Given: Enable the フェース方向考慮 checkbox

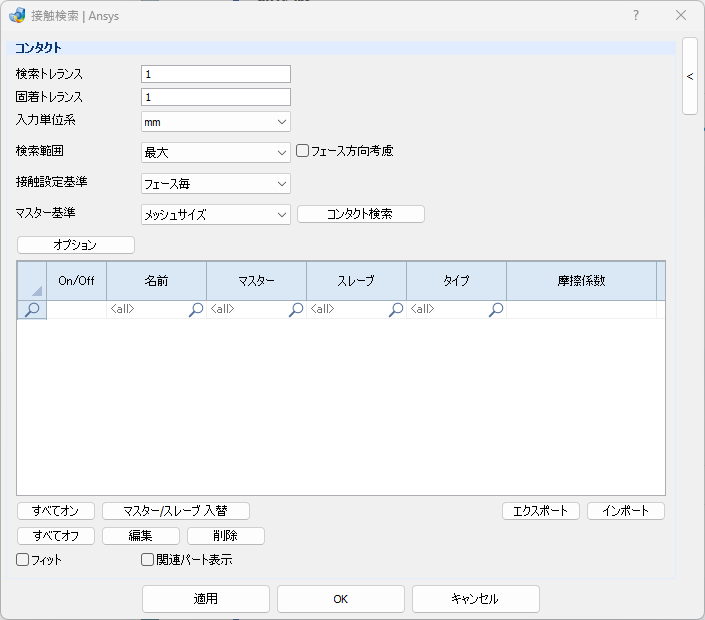Looking at the screenshot, I should click(302, 151).
